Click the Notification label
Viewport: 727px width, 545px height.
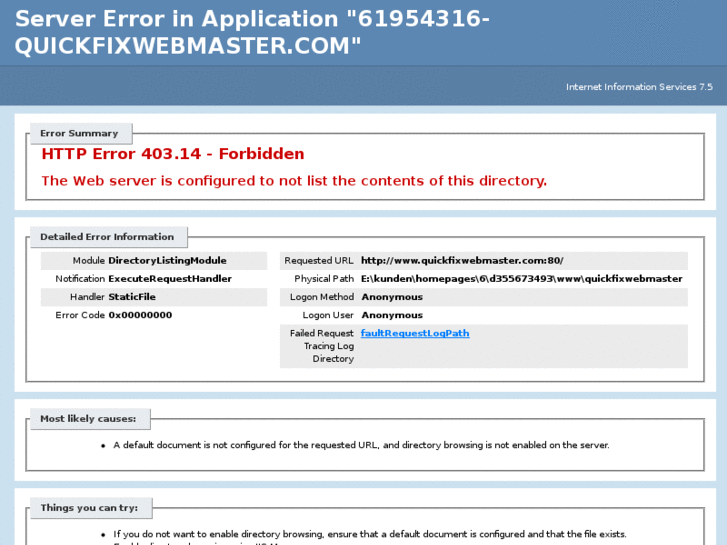[x=80, y=278]
